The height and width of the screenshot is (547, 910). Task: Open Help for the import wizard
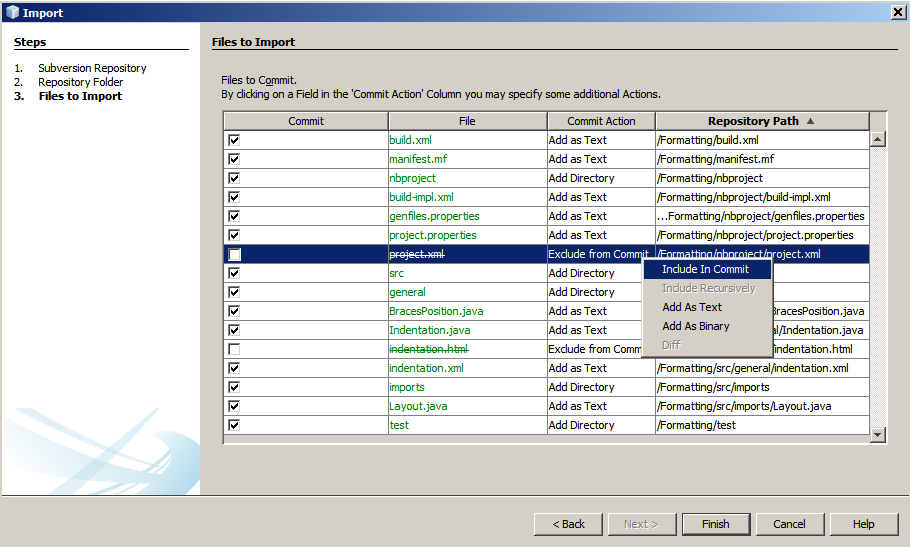pyautogui.click(x=863, y=524)
